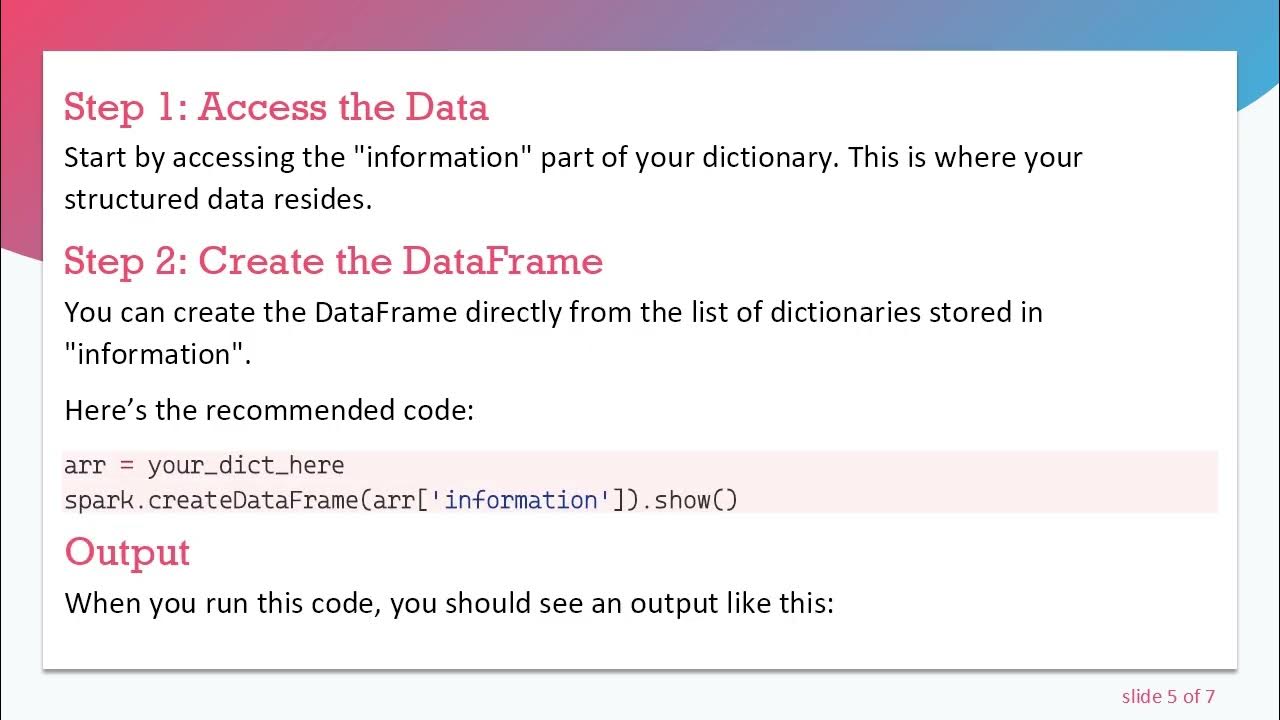Viewport: 1280px width, 720px height.
Task: Click the "Step 2: Create the DataFrame" heading
Action: point(333,261)
